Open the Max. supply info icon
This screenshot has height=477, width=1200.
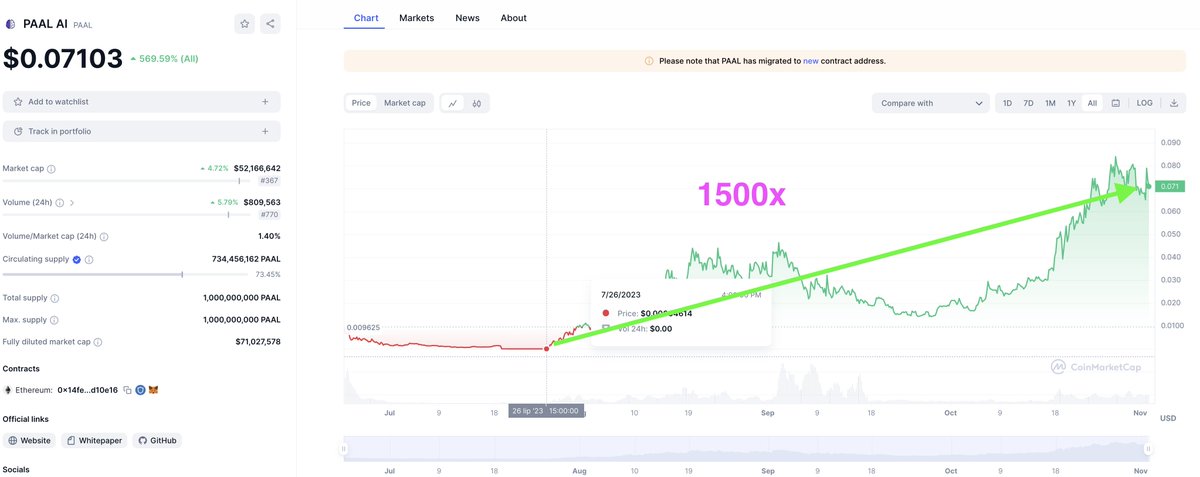coord(55,320)
